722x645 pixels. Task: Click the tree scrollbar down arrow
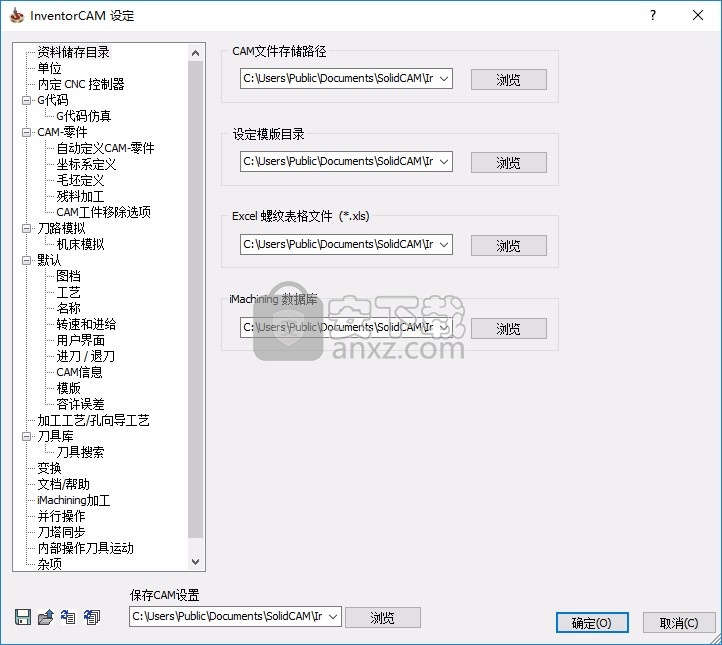[196, 562]
